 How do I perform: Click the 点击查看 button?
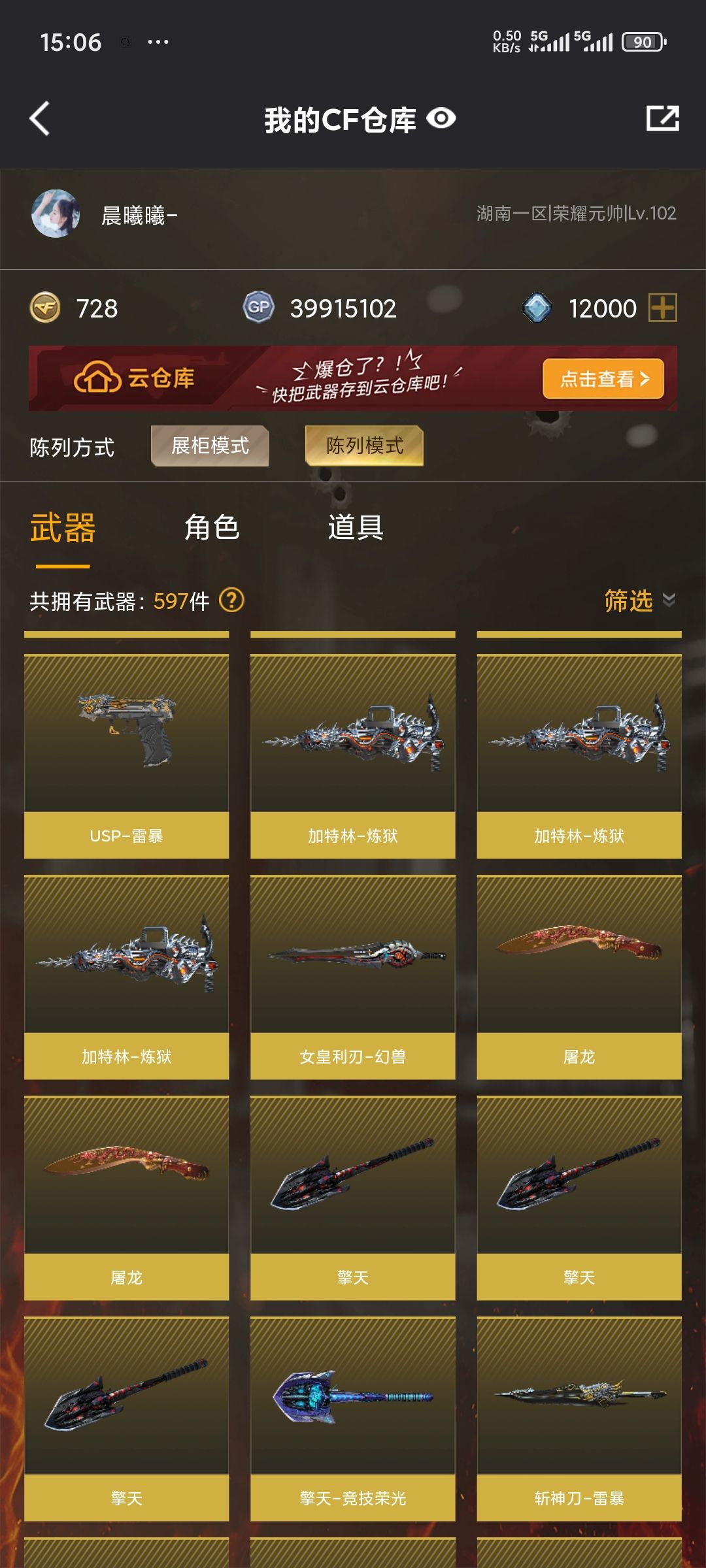[603, 379]
